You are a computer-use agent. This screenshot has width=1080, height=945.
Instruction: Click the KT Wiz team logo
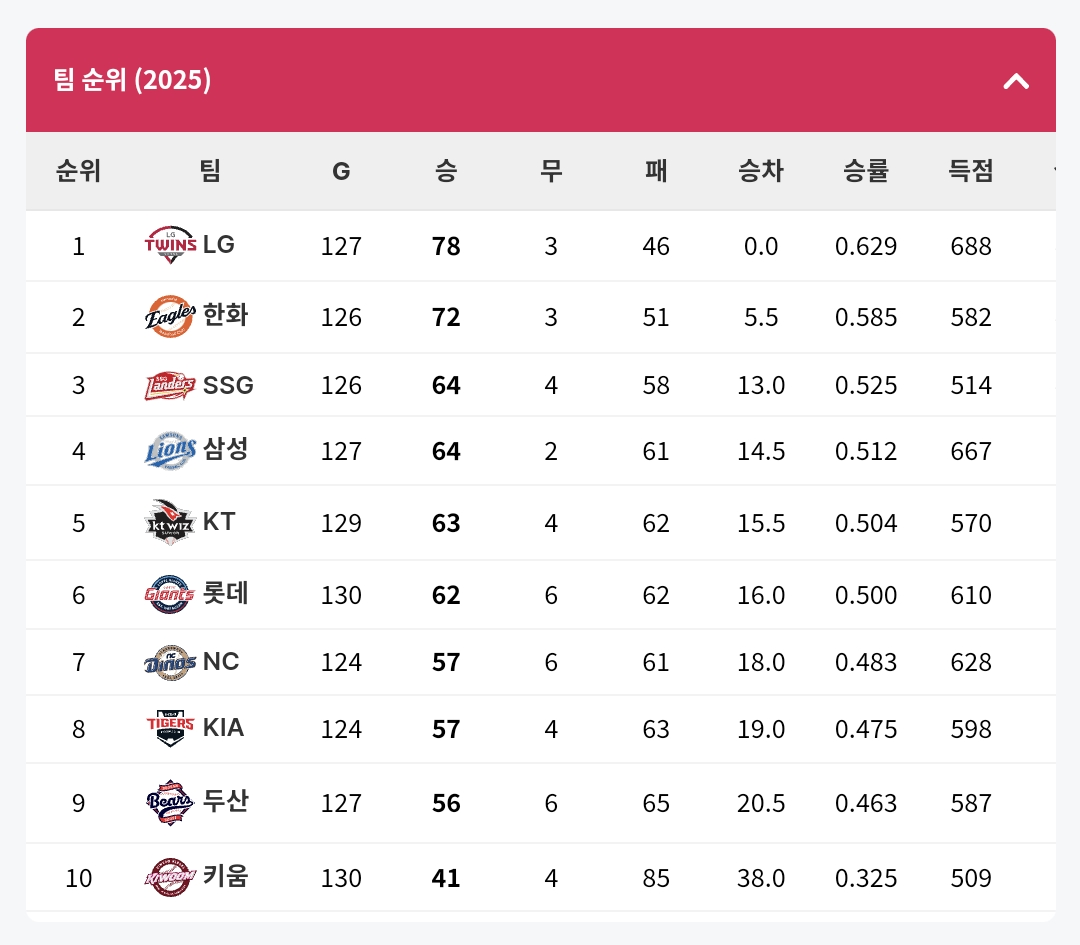point(171,522)
